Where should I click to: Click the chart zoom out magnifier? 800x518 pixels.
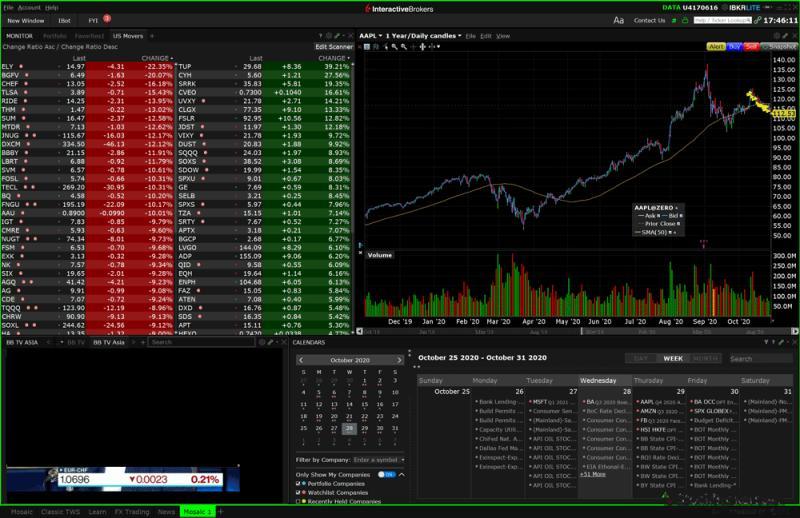[x=404, y=47]
